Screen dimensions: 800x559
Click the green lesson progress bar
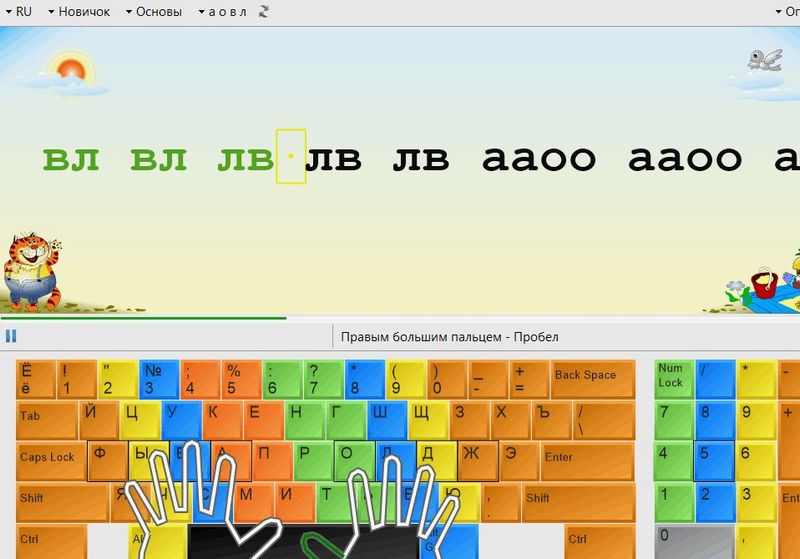(x=143, y=319)
